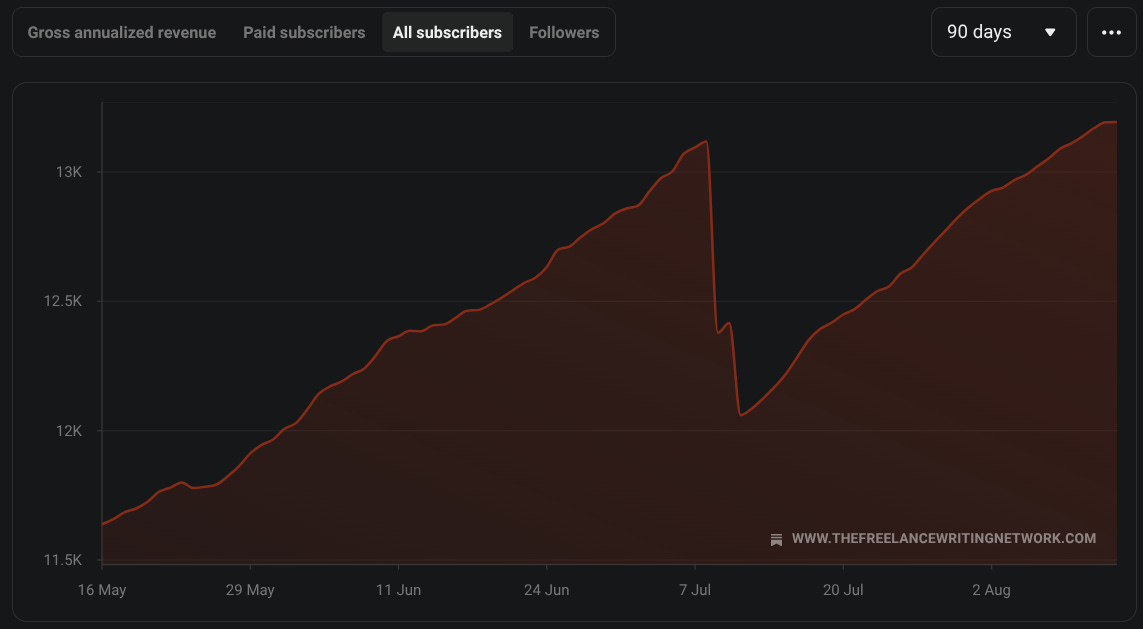Switch to Gross annualized revenue tab
Screen dimensions: 1143x629
pos(122,32)
